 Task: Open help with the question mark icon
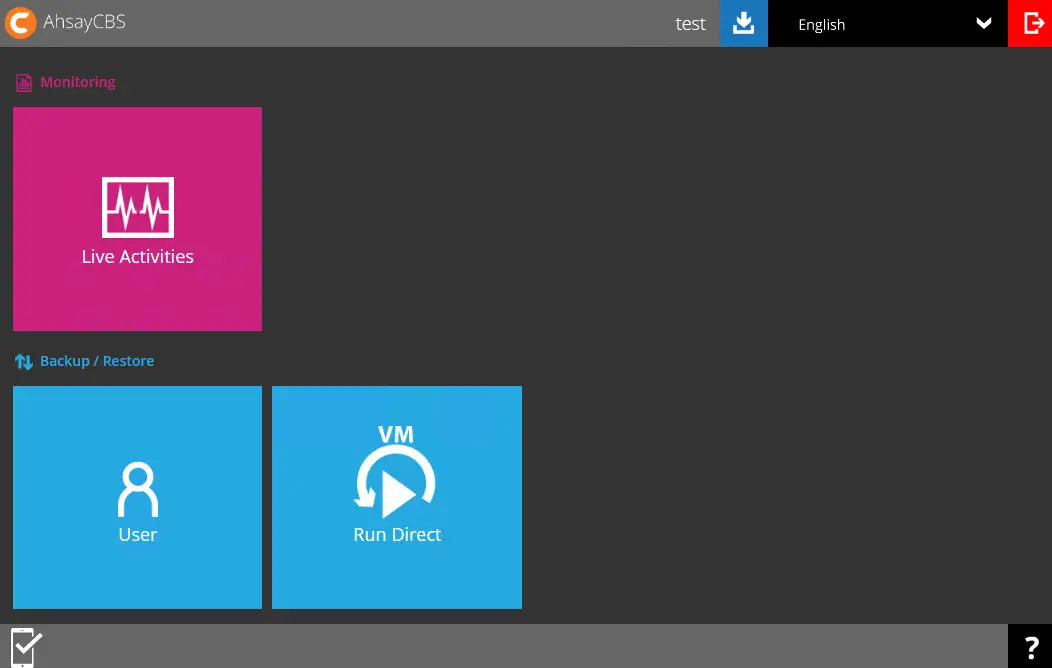click(x=1030, y=646)
